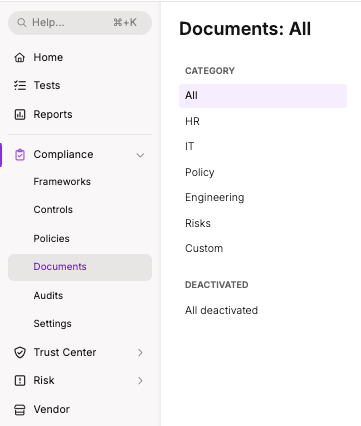Screen dimensions: 361x426
Task: Click the Trust Center shield icon
Action: point(20,352)
